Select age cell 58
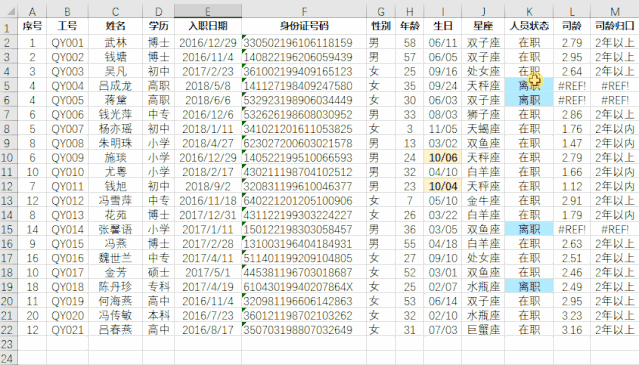 tap(410, 43)
